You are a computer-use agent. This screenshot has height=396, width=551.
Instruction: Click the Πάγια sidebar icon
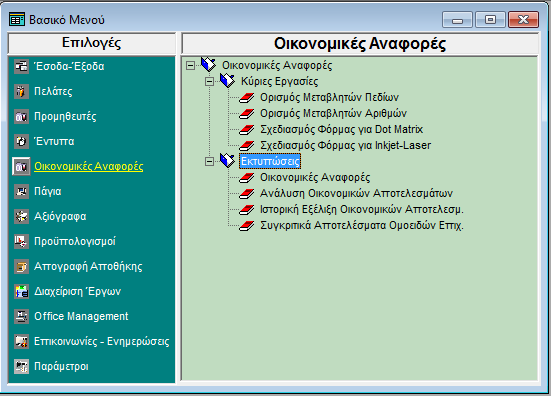[21, 191]
